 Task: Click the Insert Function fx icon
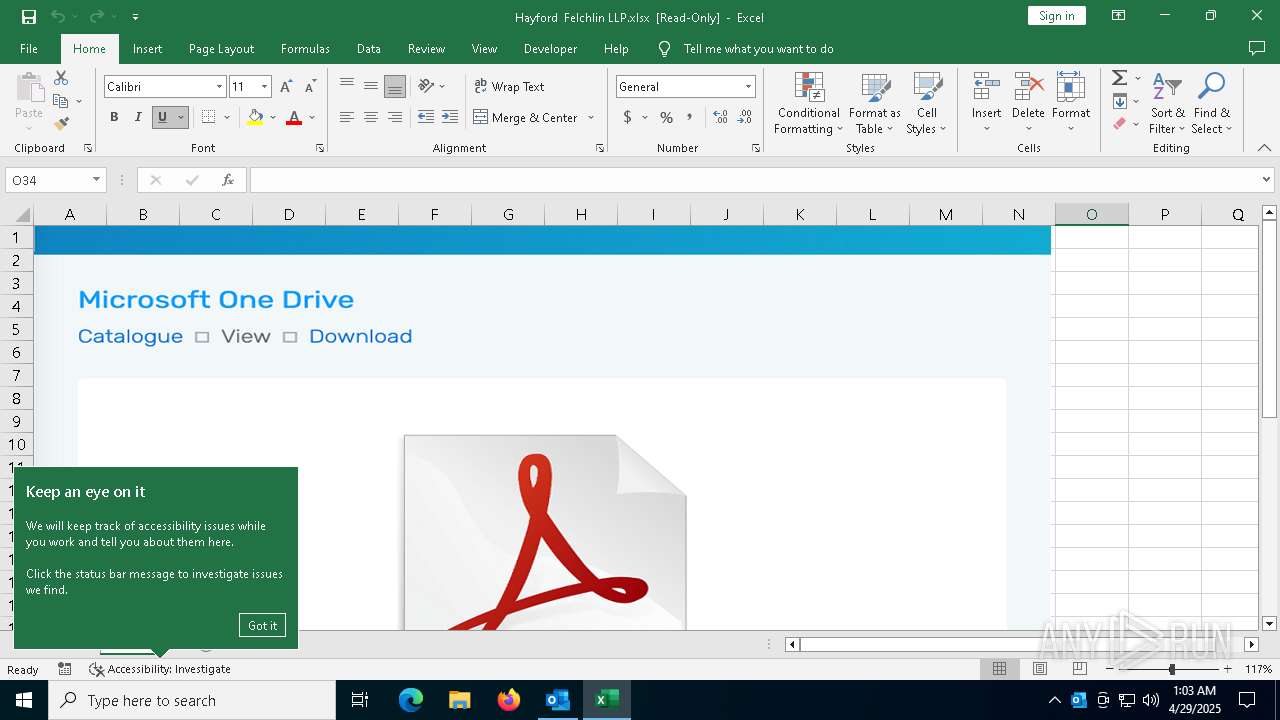(x=228, y=180)
